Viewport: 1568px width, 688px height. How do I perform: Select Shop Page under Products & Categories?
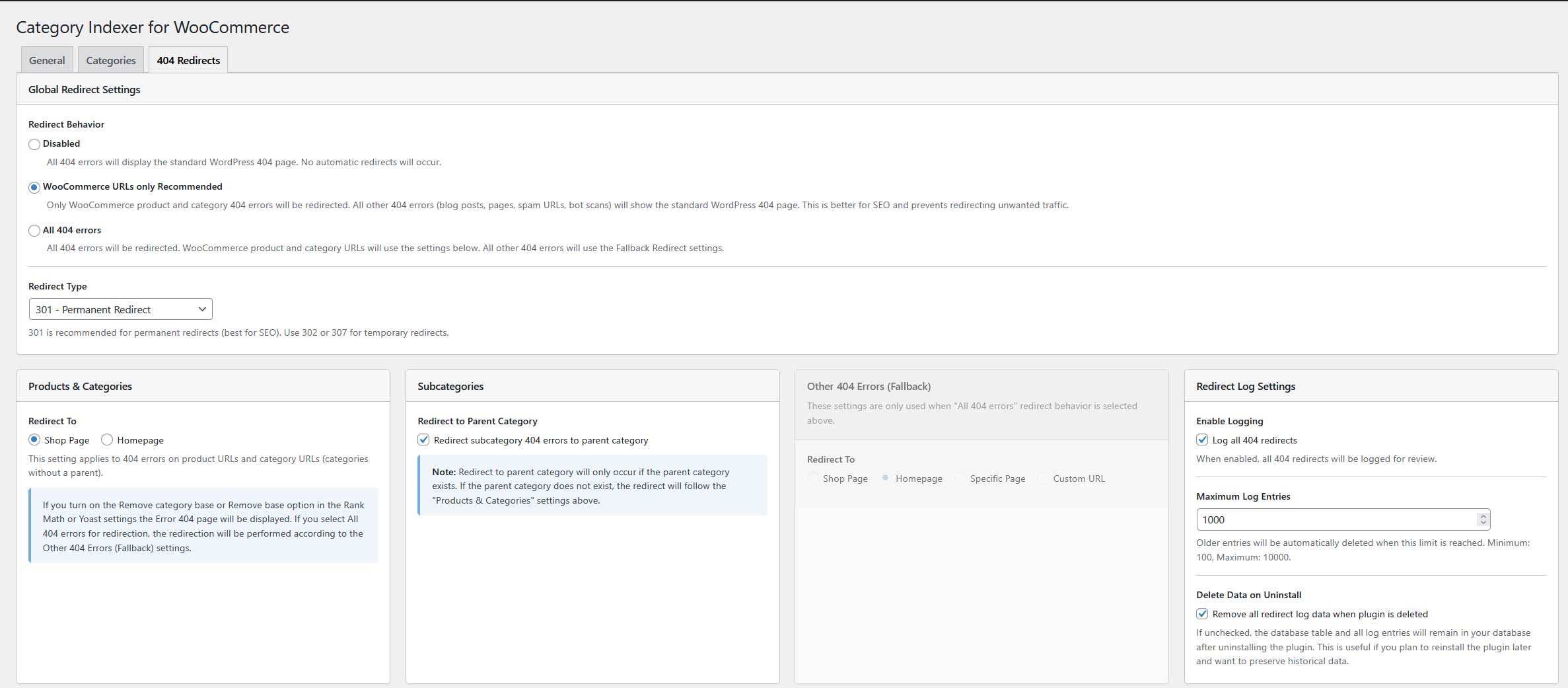click(34, 440)
